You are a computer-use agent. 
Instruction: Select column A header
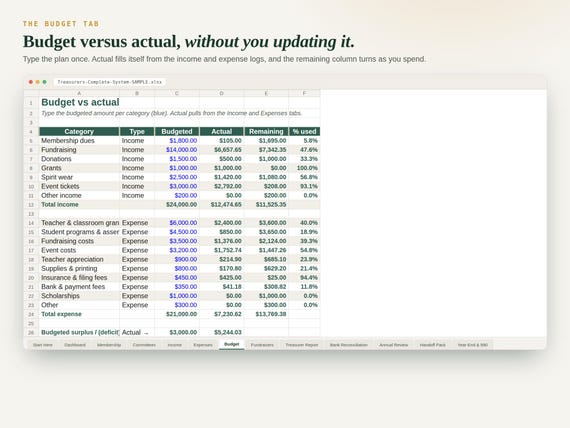(79, 93)
